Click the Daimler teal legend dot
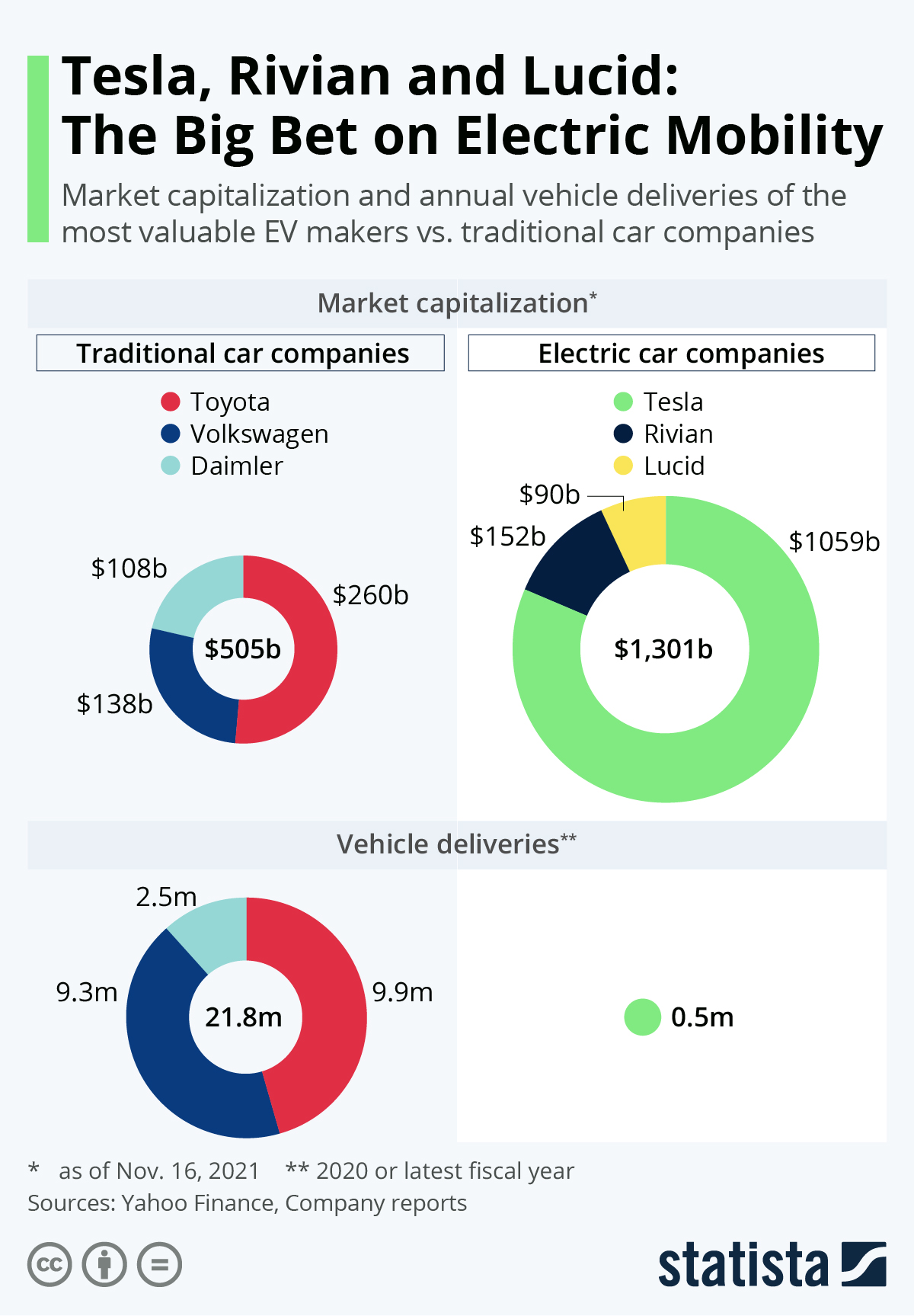This screenshot has height=1316, width=914. [x=171, y=466]
